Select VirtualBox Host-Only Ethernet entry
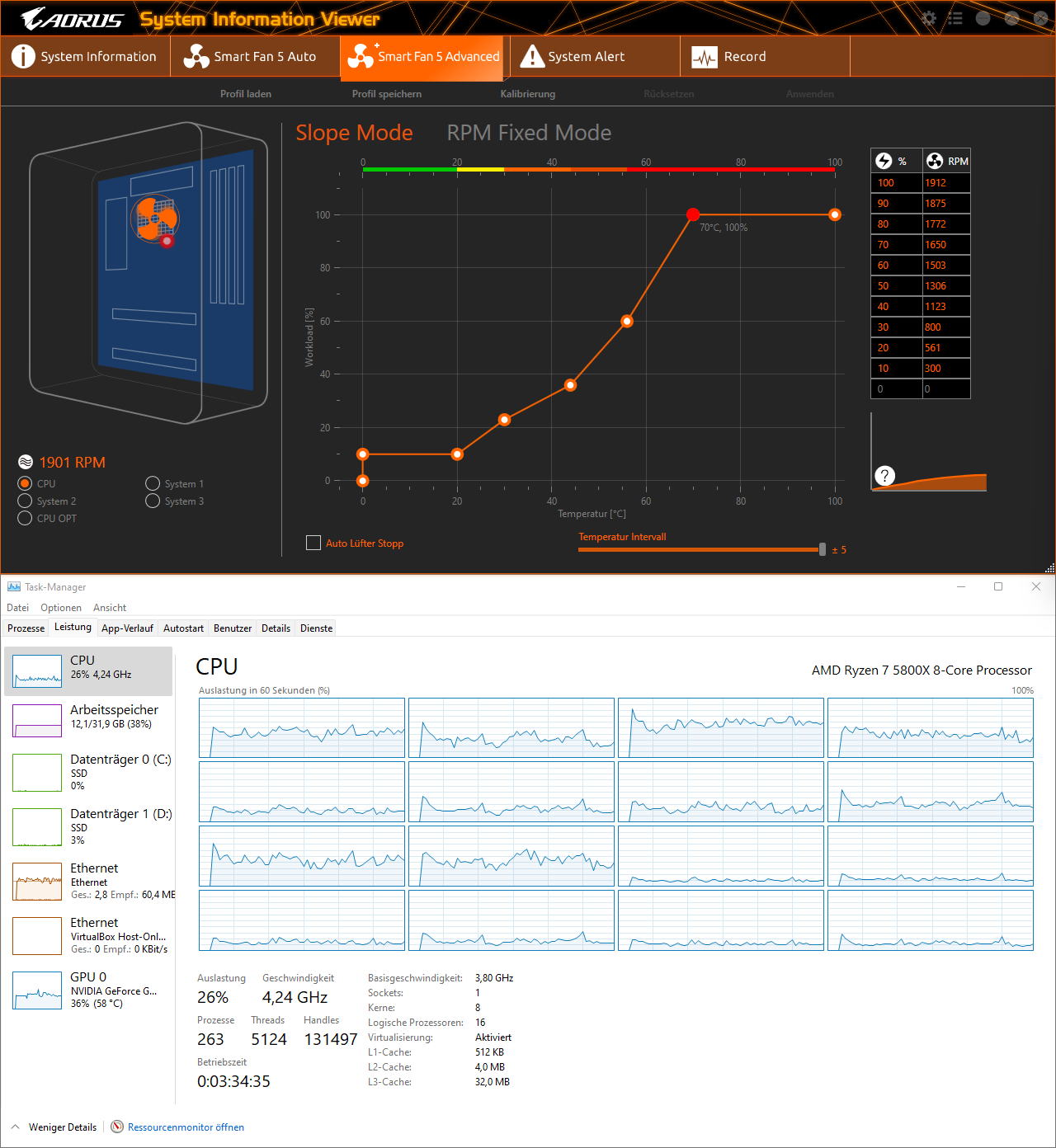The image size is (1056, 1148). click(88, 935)
